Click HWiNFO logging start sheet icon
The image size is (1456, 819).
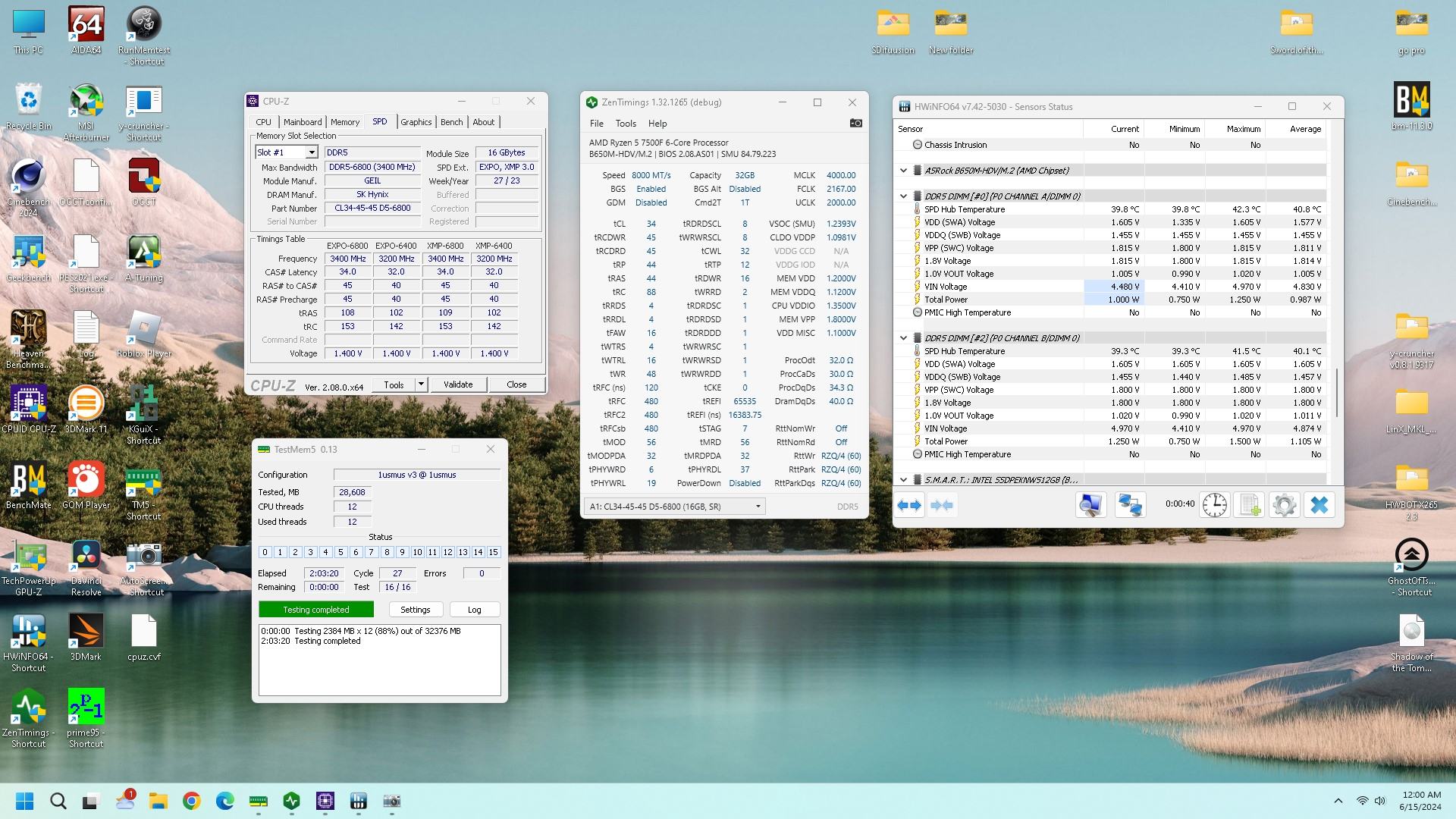pyautogui.click(x=1249, y=505)
